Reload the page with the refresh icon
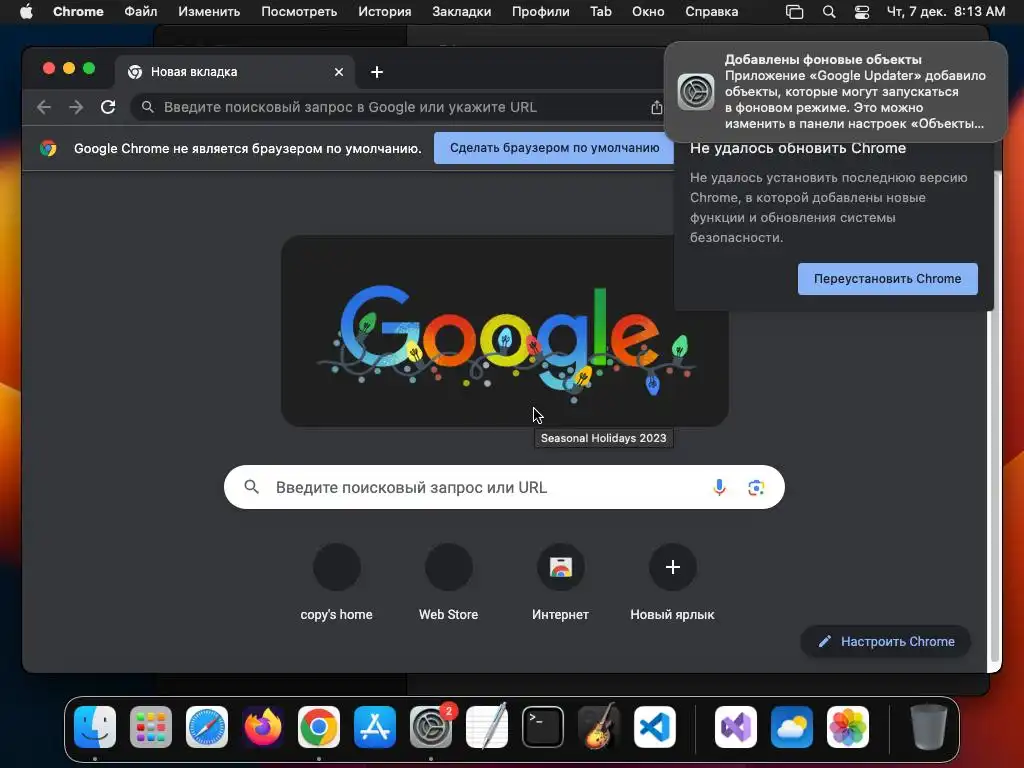This screenshot has height=768, width=1024. [108, 107]
